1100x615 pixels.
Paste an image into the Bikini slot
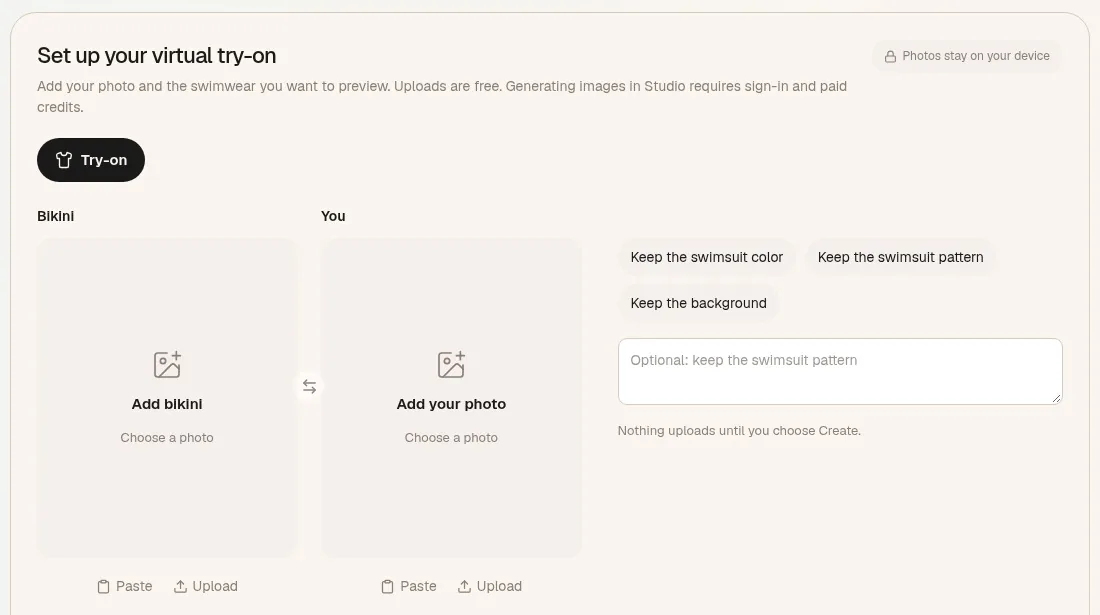pos(125,586)
